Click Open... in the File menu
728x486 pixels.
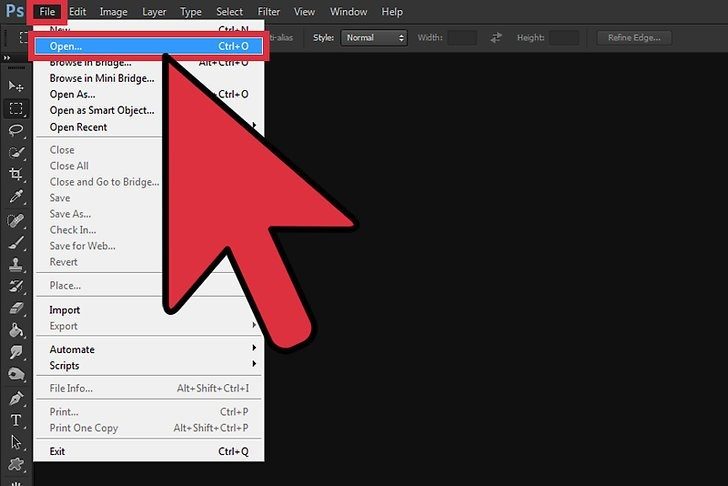[66, 46]
